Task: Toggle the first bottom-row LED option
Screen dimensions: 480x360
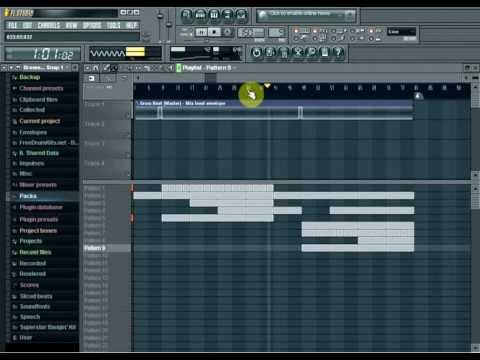Action: pyautogui.click(x=296, y=39)
